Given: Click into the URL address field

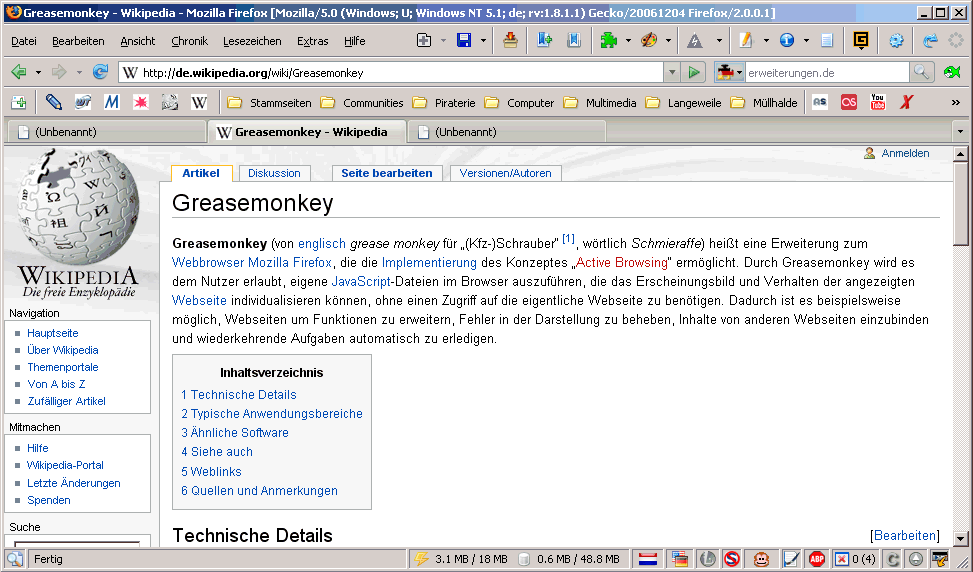Looking at the screenshot, I should [x=391, y=73].
